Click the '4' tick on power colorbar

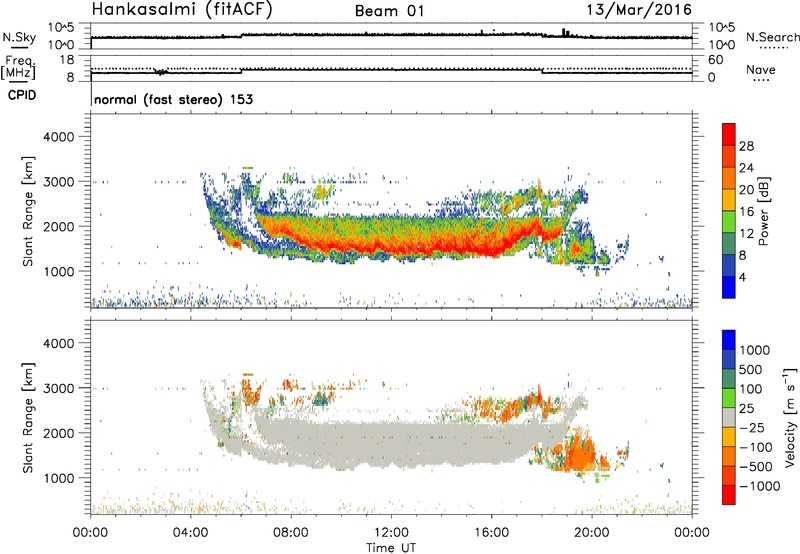pyautogui.click(x=742, y=277)
